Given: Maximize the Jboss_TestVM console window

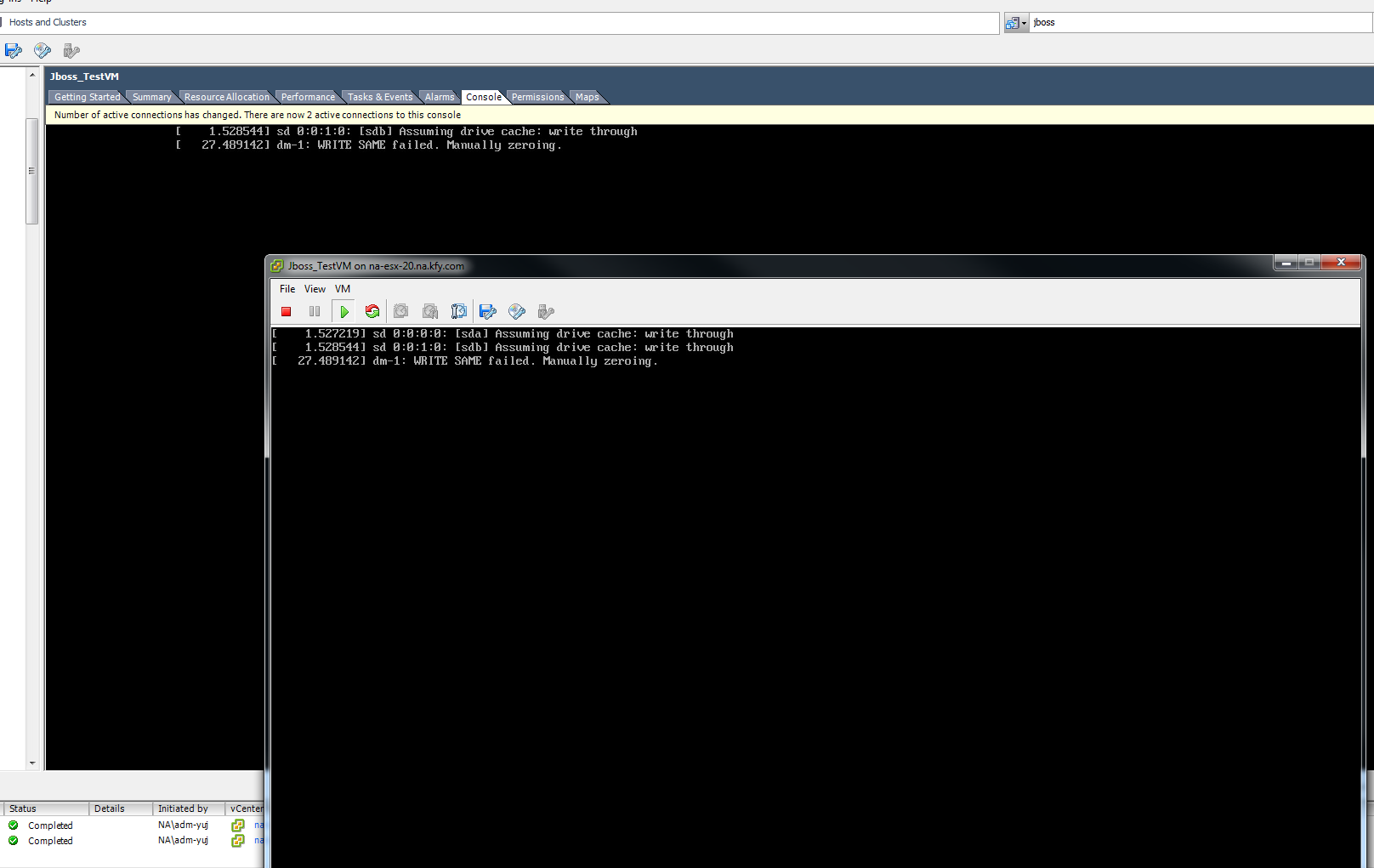Looking at the screenshot, I should [1309, 263].
